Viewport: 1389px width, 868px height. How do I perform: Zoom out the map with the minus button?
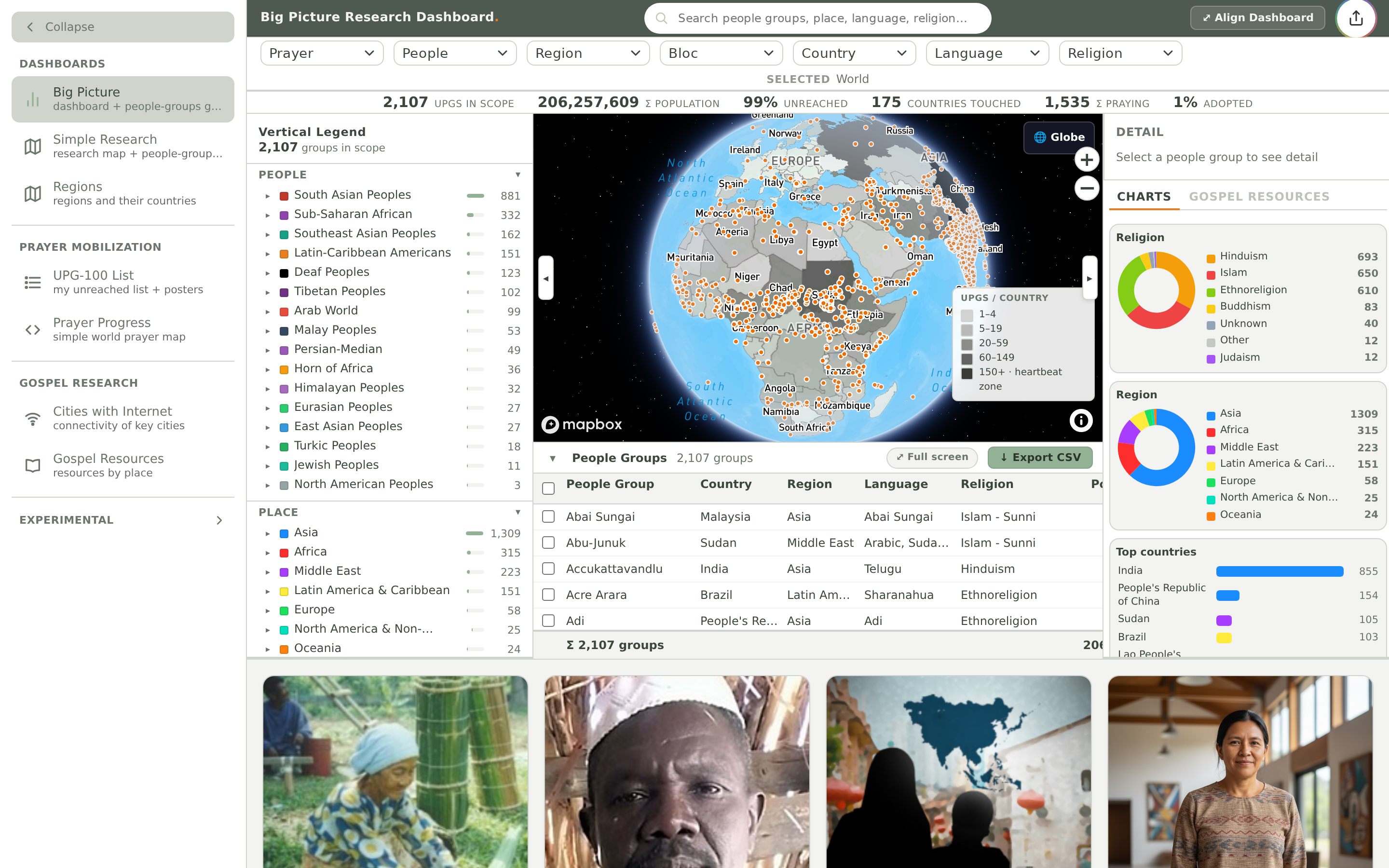pos(1087,188)
